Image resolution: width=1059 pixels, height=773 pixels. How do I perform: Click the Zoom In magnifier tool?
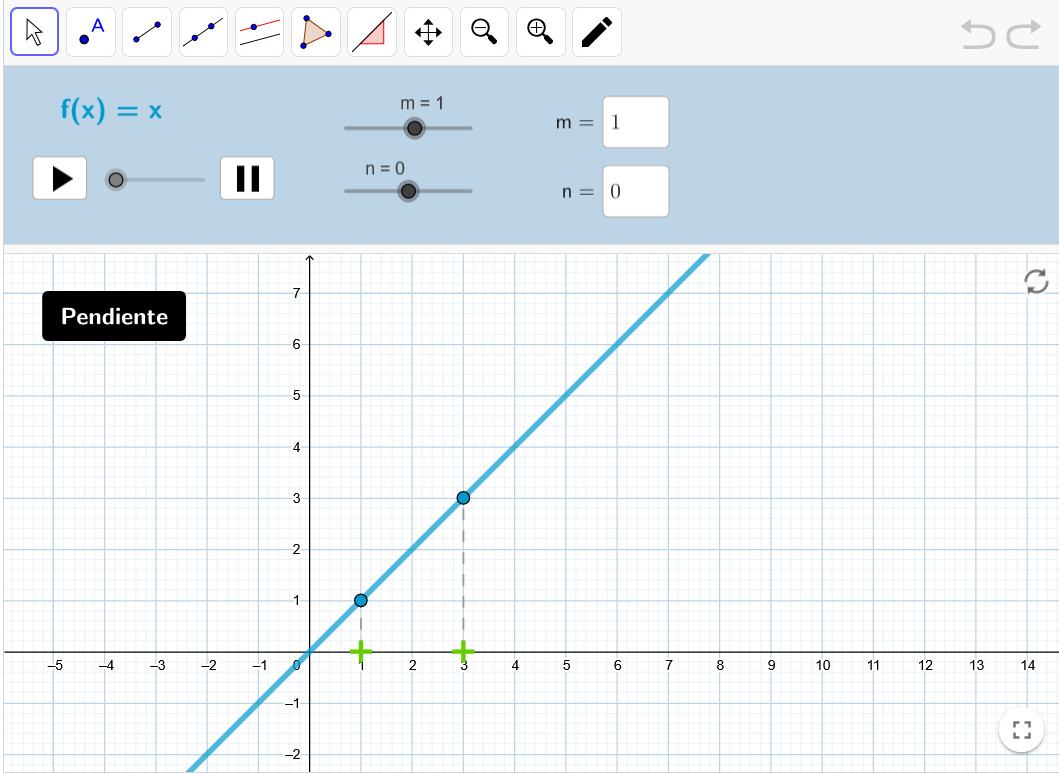540,32
